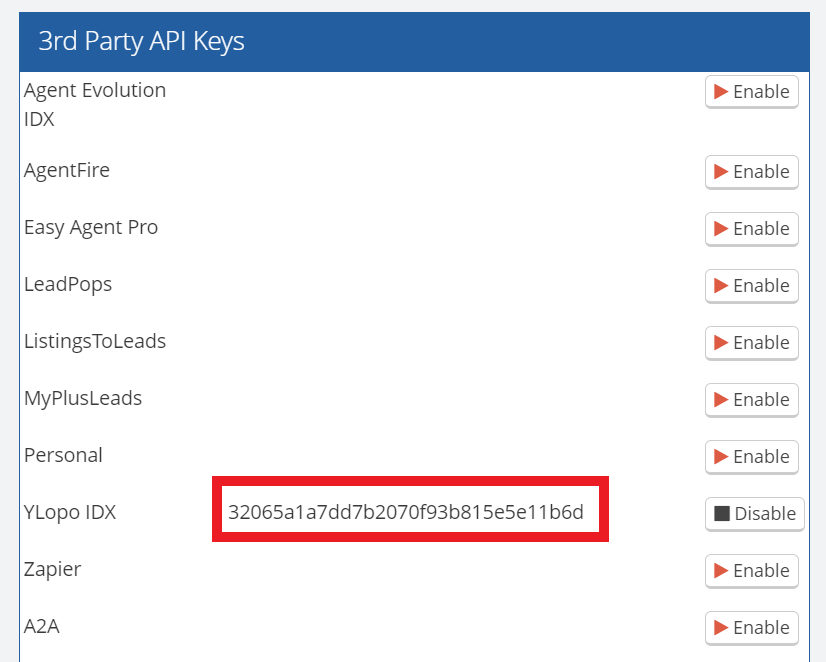Viewport: 826px width, 662px height.
Task: Click the dark square stop icon on YLopo IDX Disable button
Action: 720,514
